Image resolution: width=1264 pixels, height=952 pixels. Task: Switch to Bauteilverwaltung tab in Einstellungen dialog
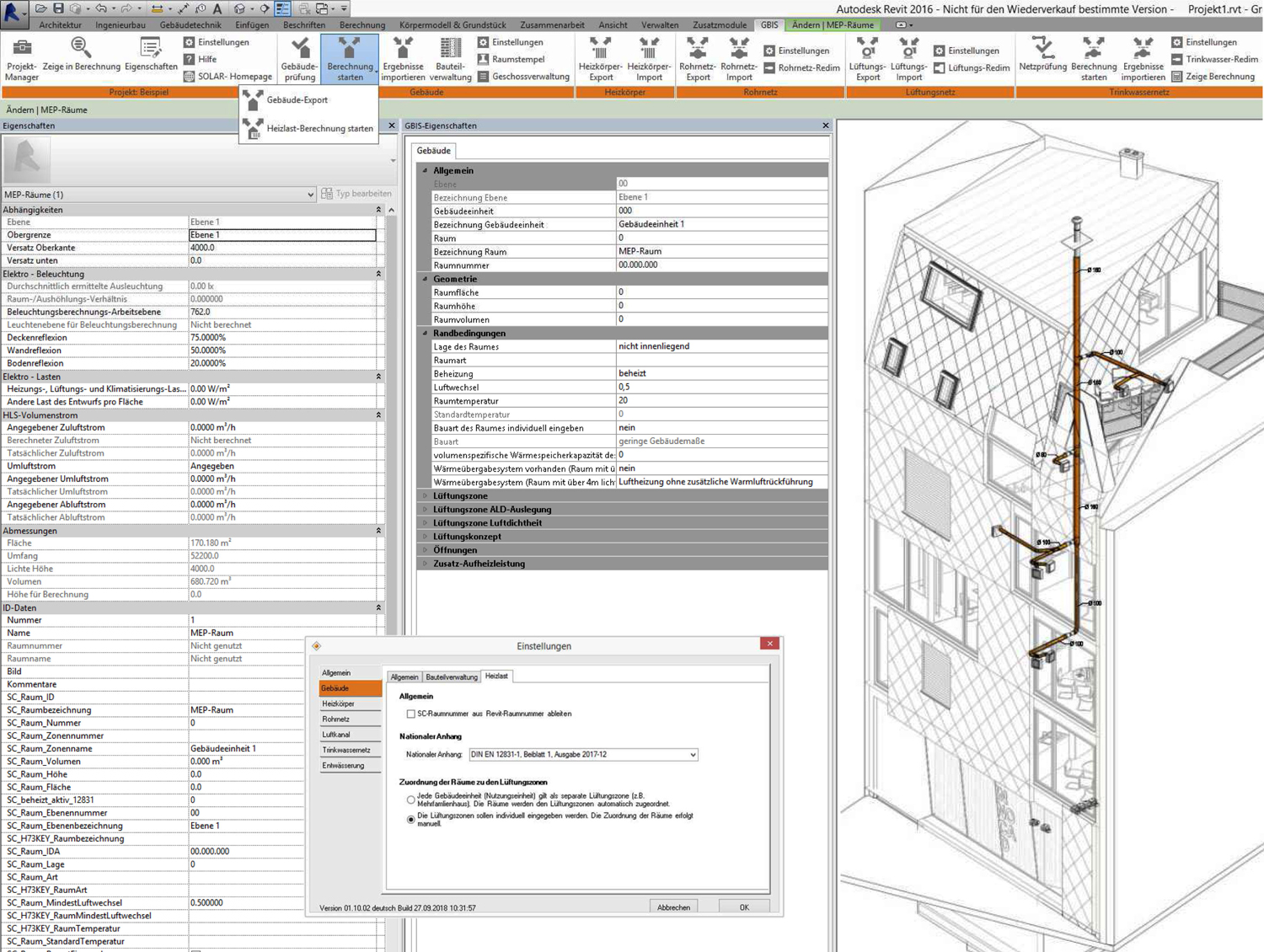(x=452, y=677)
